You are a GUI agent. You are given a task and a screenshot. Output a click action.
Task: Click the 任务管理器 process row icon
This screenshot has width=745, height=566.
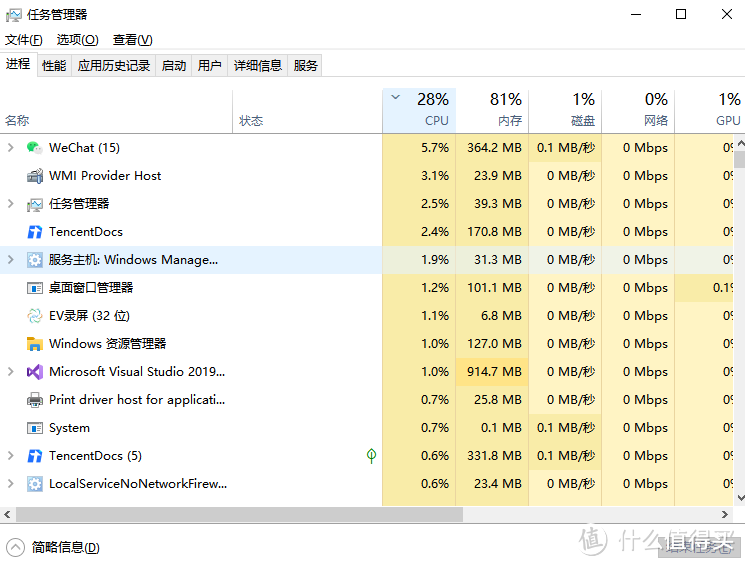click(x=35, y=204)
